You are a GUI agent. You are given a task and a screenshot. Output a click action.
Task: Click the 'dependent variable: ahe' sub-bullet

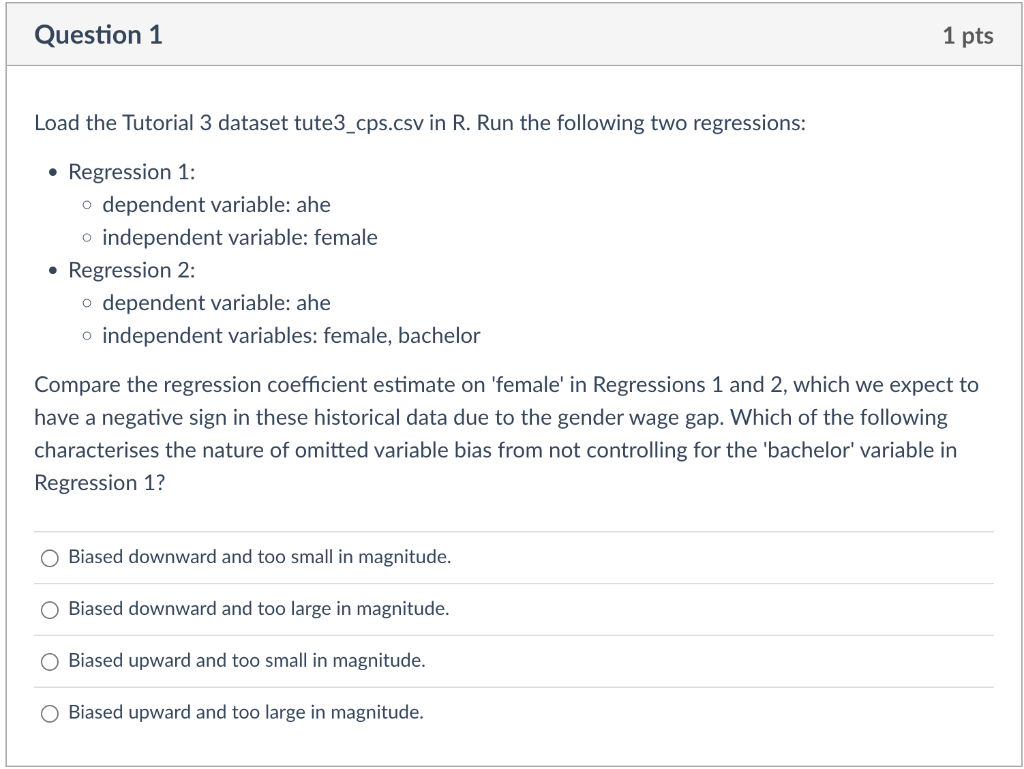pyautogui.click(x=216, y=205)
